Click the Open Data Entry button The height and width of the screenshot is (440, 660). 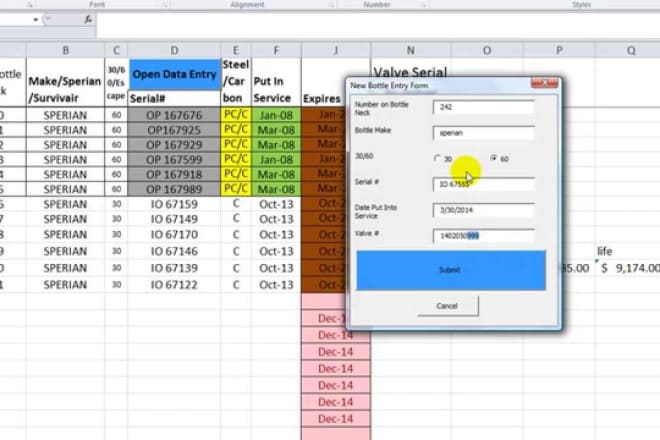pyautogui.click(x=174, y=75)
